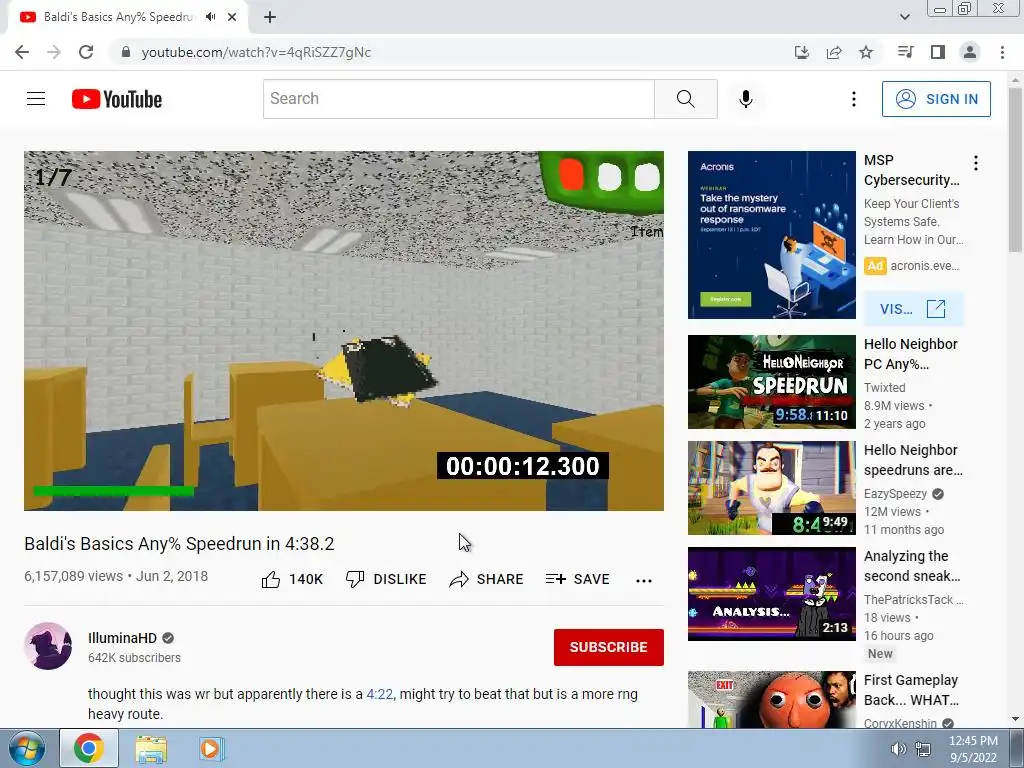The image size is (1024, 768).
Task: Click the acronis.eve... ad domain text
Action: coord(925,266)
